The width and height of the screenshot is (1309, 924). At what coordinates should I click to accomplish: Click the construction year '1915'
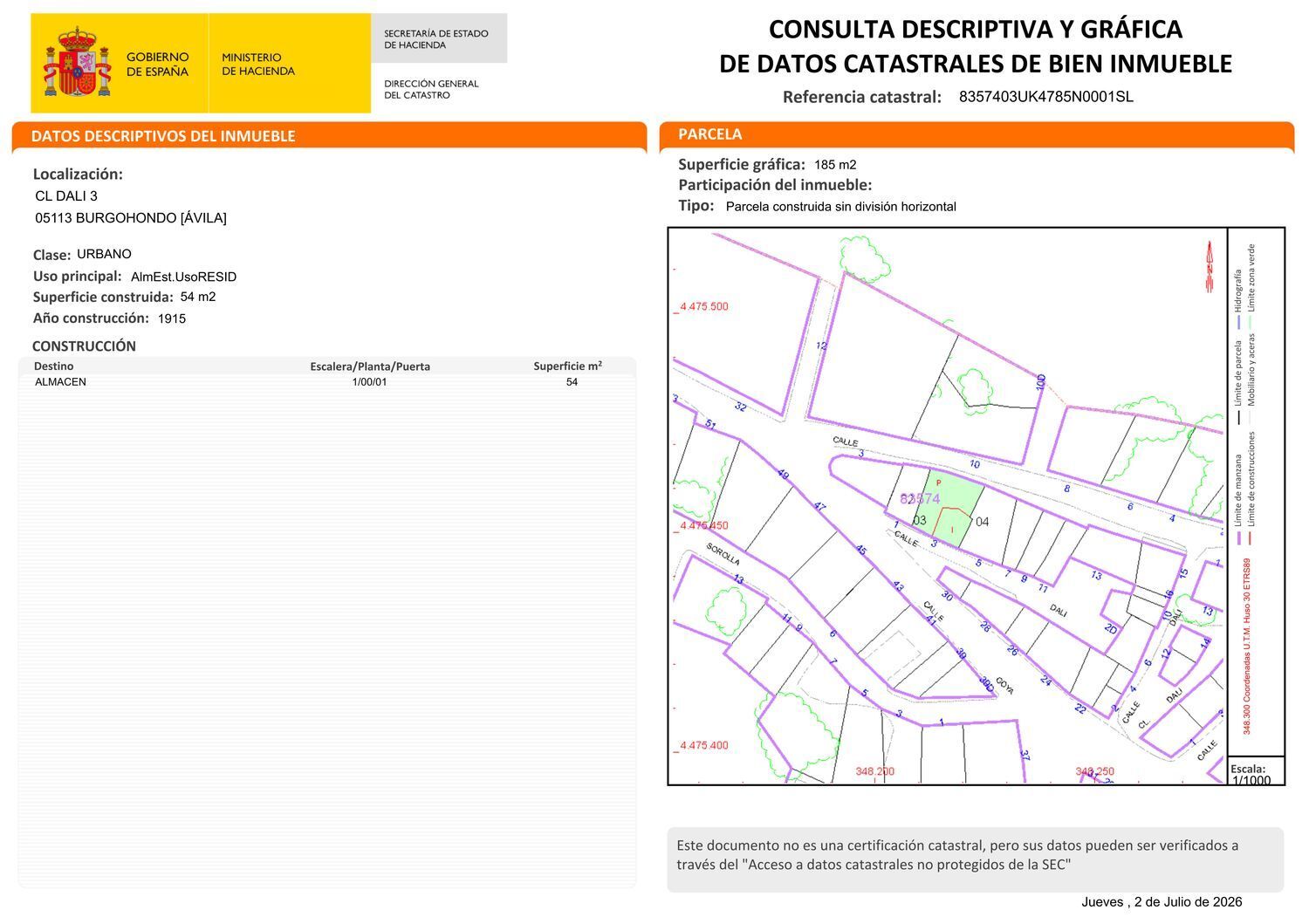[172, 318]
